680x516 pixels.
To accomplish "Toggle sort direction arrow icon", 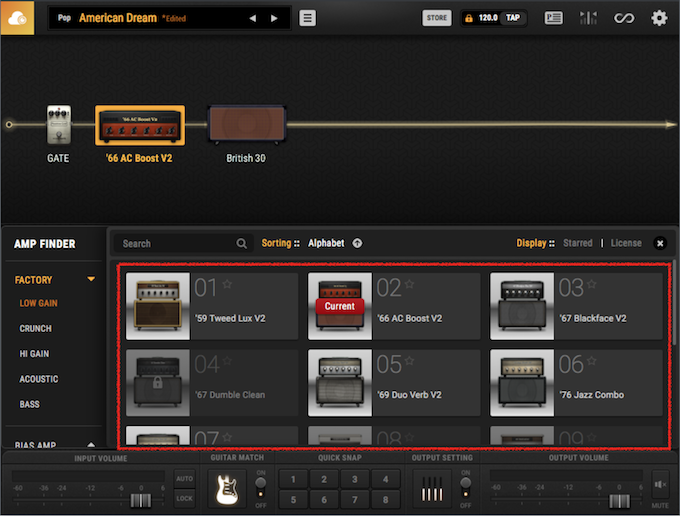I will point(357,243).
